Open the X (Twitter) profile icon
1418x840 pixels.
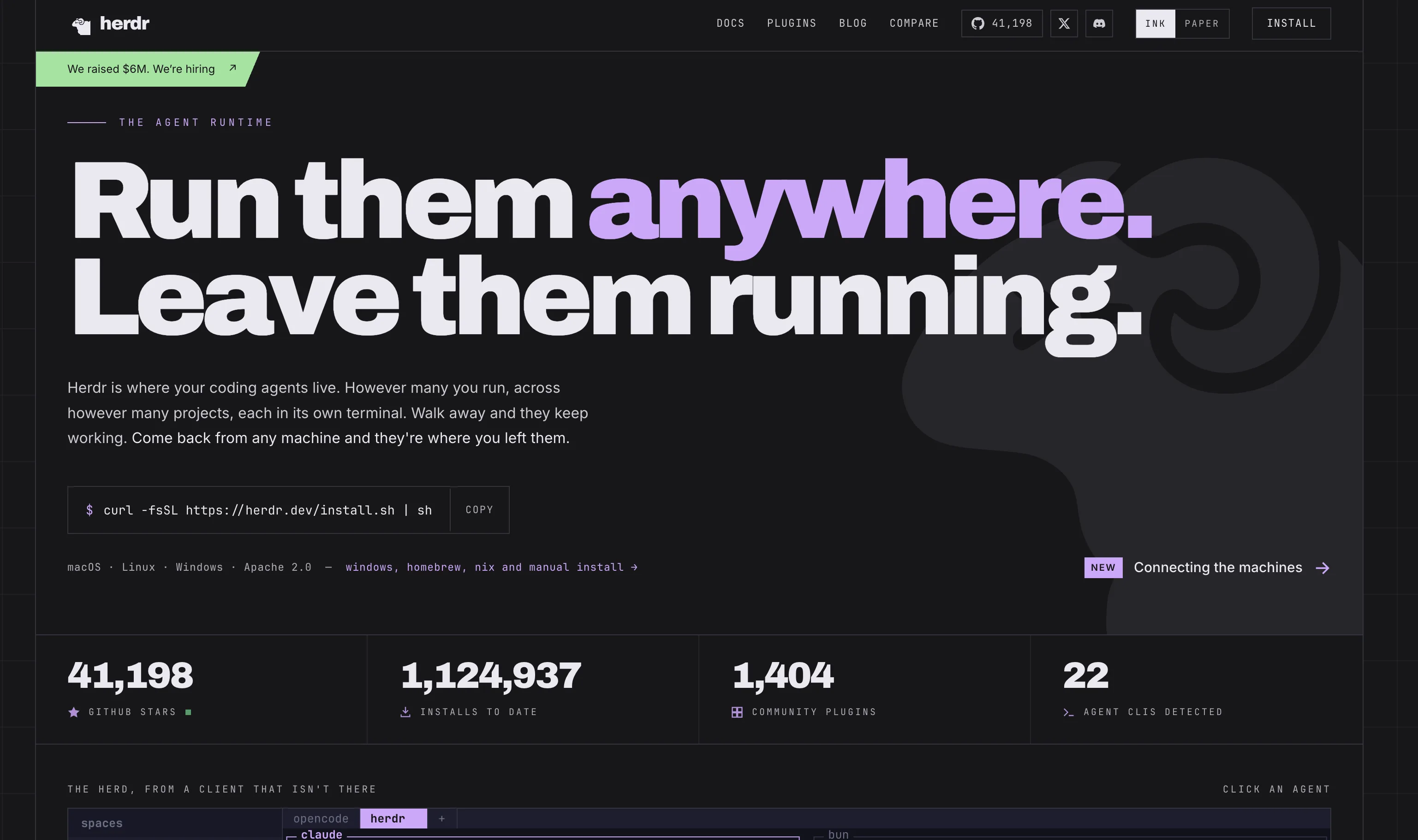(x=1064, y=23)
